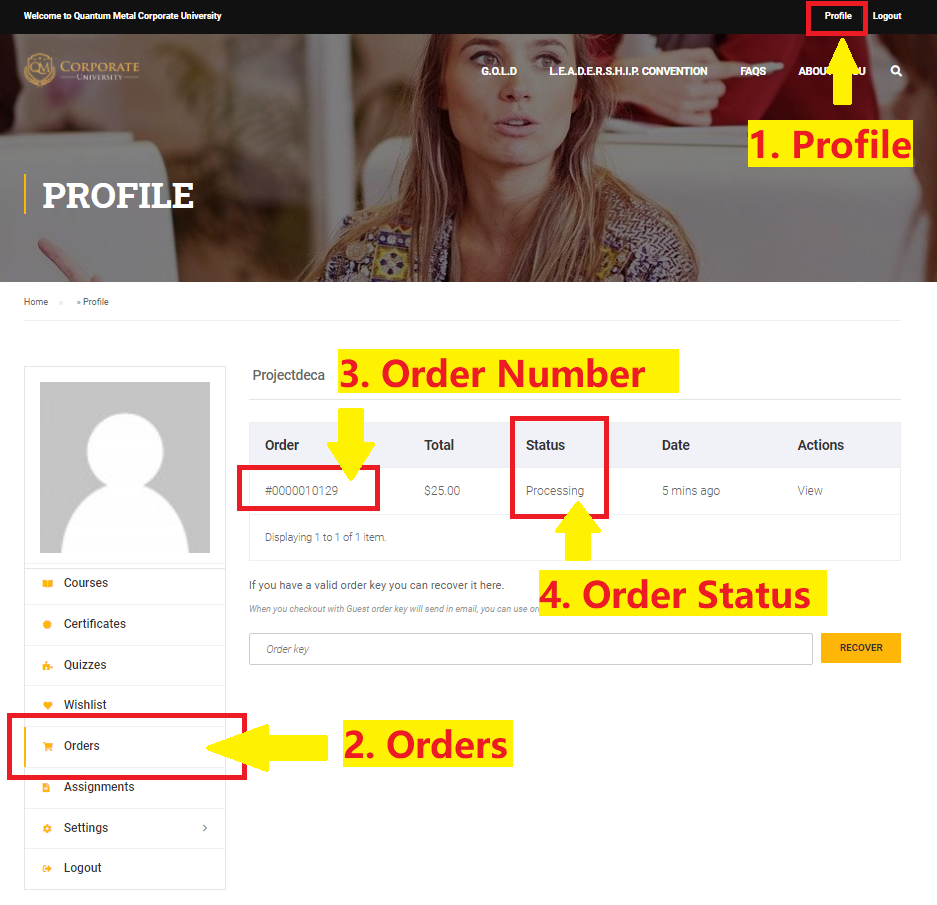This screenshot has width=937, height=905.
Task: Click the Certificates badge icon
Action: tap(48, 624)
